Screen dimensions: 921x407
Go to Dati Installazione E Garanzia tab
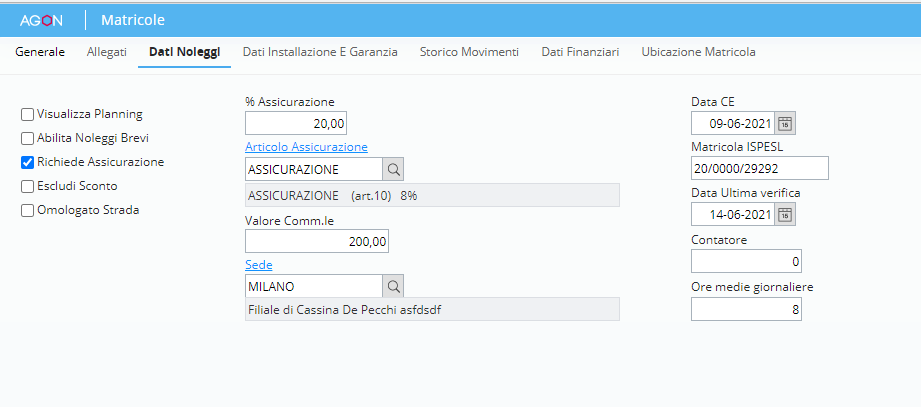click(x=320, y=51)
